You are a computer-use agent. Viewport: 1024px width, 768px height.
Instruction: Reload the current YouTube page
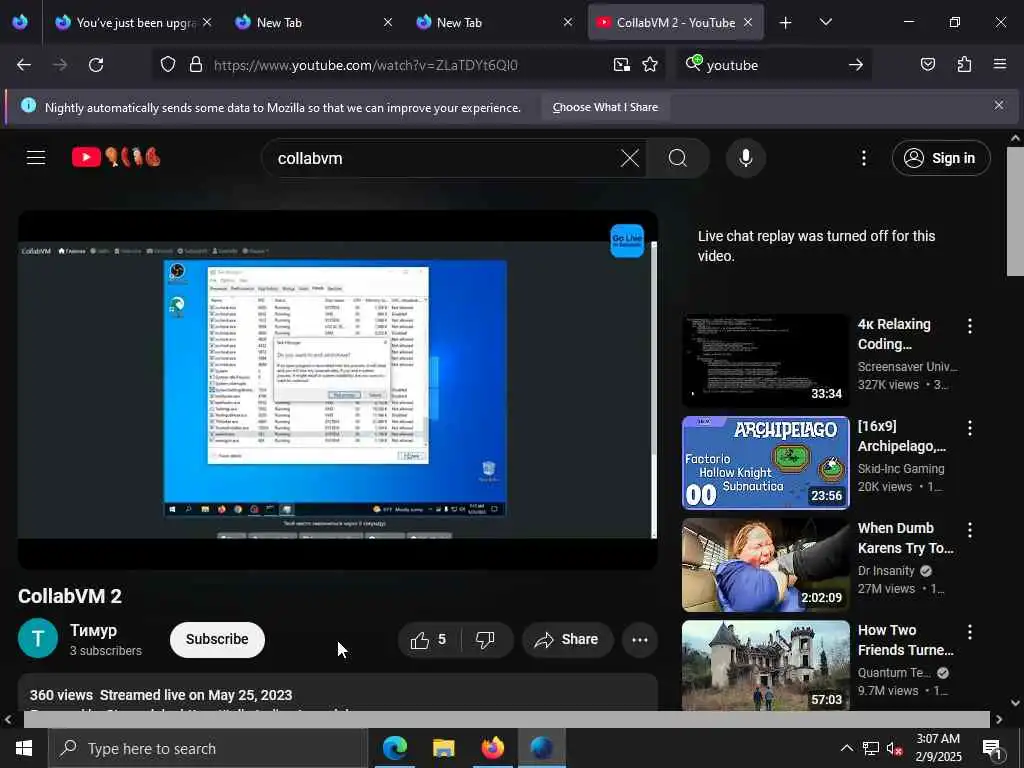pyautogui.click(x=96, y=65)
